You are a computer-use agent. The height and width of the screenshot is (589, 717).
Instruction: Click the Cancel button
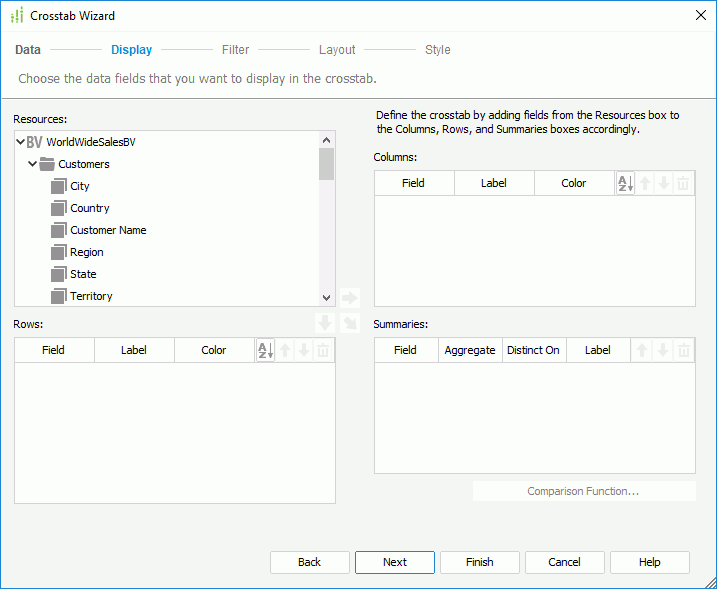point(565,562)
